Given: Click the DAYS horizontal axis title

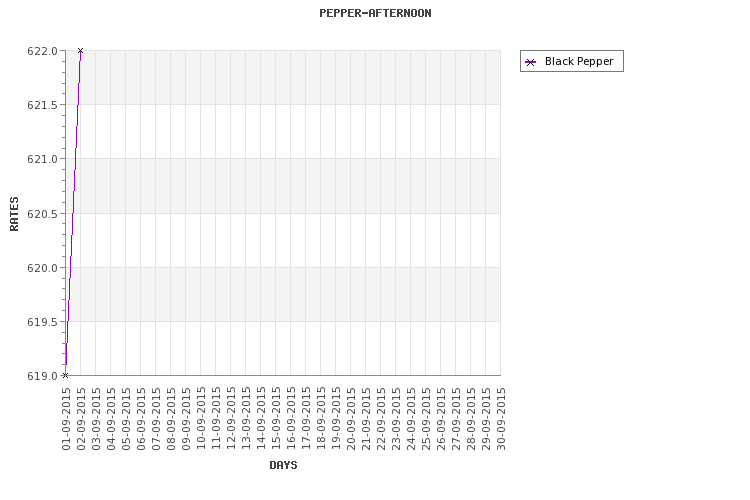Looking at the screenshot, I should click(x=283, y=465).
